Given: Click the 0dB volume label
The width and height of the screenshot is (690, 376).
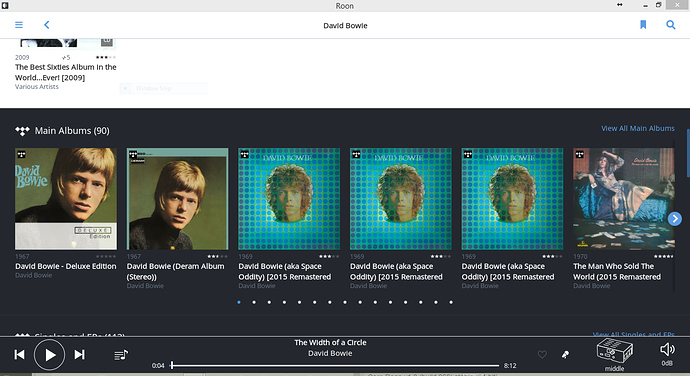Looking at the screenshot, I should (667, 363).
